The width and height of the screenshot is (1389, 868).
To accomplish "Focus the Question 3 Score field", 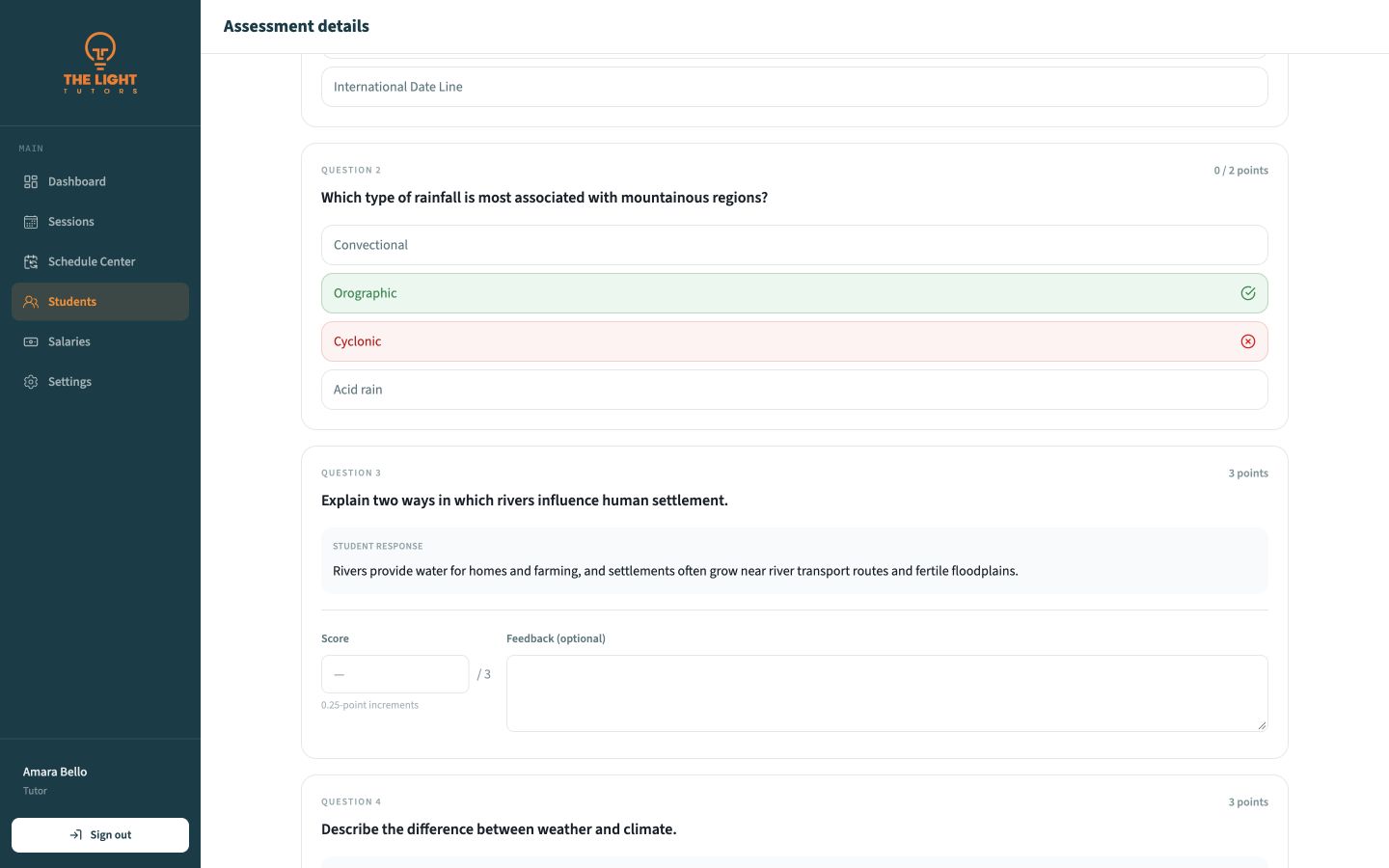I will click(395, 674).
